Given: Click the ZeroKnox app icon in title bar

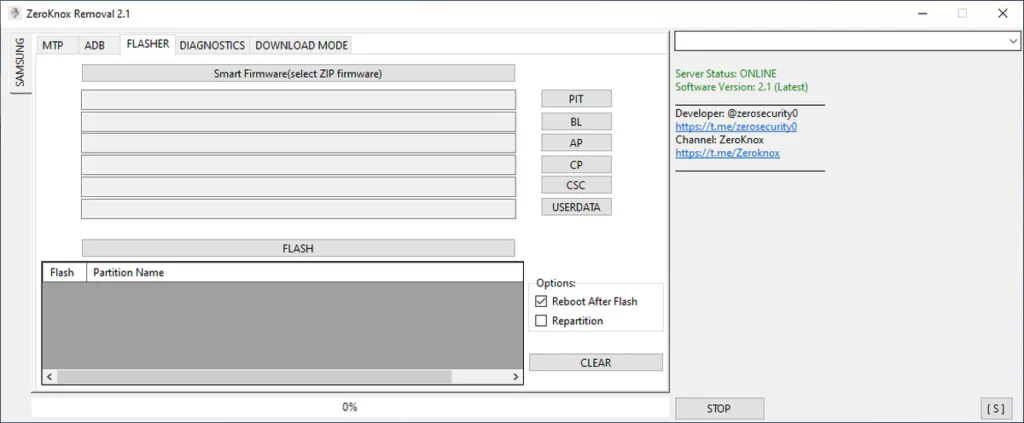Looking at the screenshot, I should click(14, 14).
